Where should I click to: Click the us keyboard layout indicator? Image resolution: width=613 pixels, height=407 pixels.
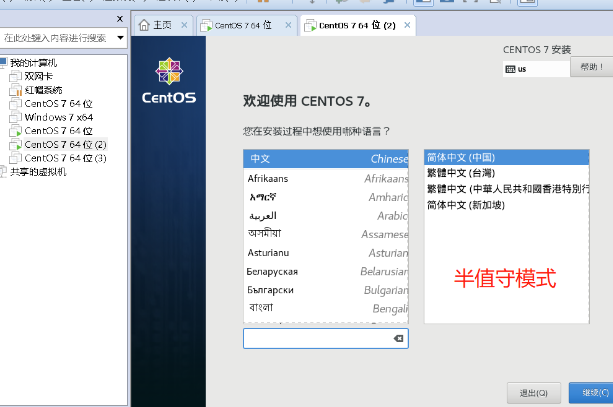coord(536,69)
